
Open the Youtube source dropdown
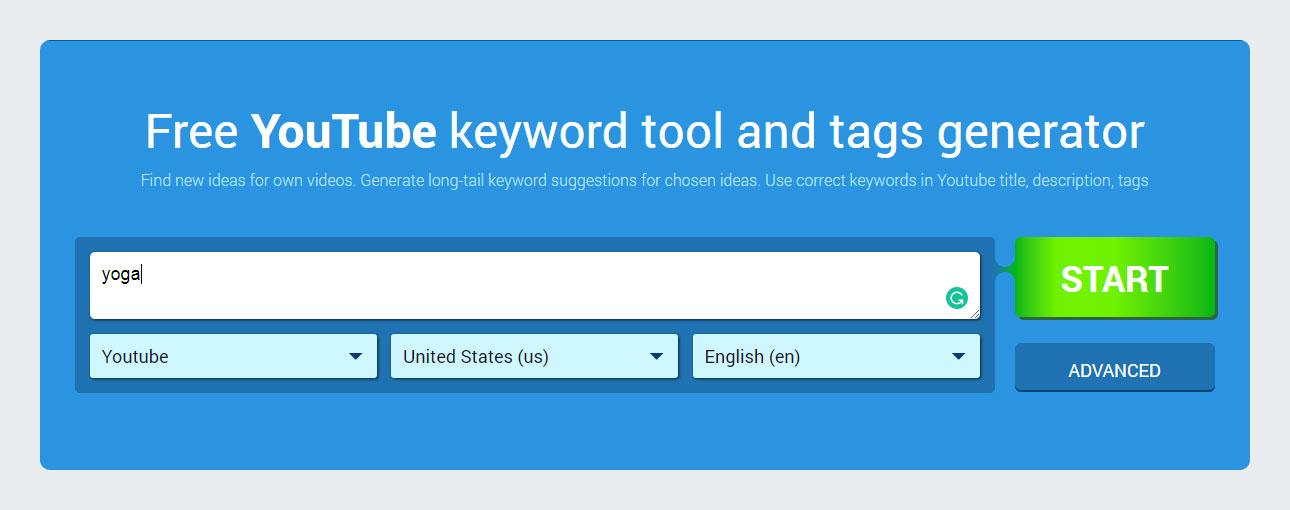click(233, 357)
